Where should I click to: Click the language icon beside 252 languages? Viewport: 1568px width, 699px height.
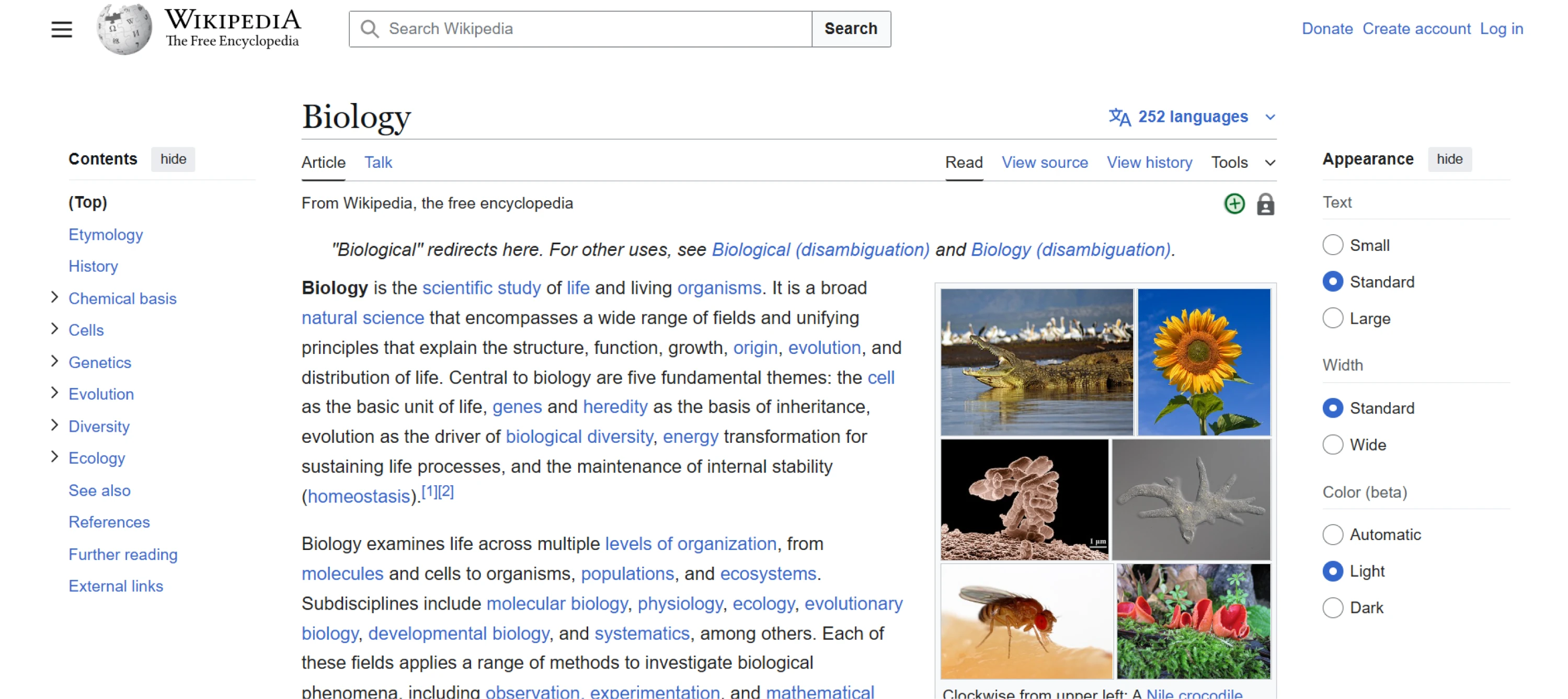pos(1121,117)
